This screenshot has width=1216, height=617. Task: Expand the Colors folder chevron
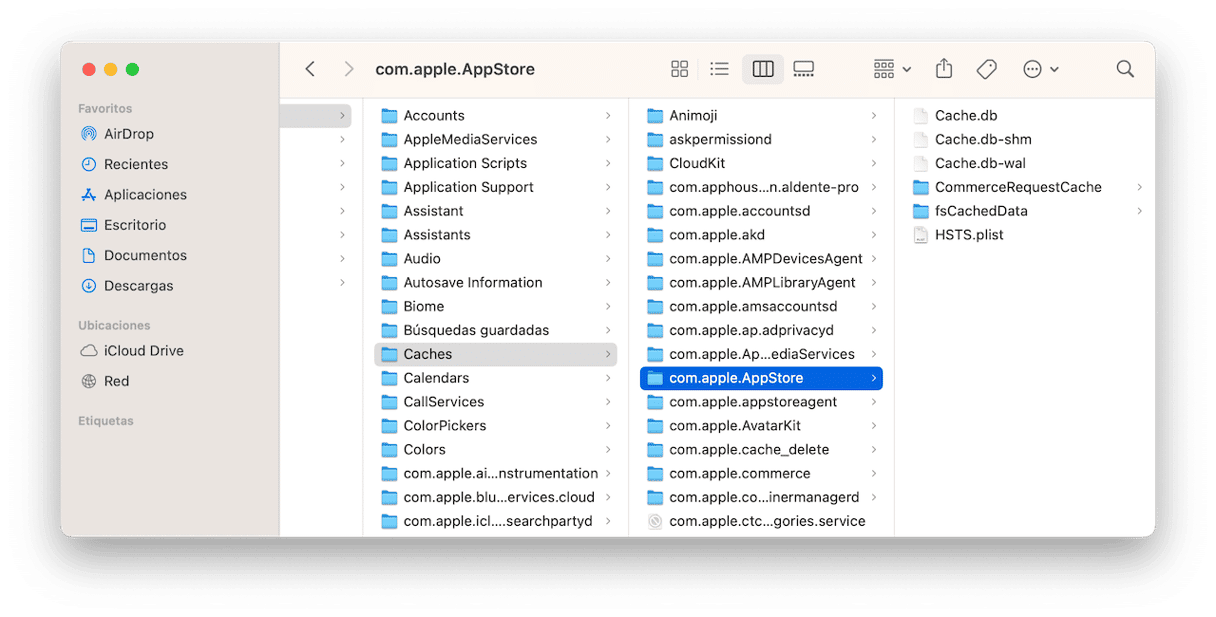click(x=608, y=449)
